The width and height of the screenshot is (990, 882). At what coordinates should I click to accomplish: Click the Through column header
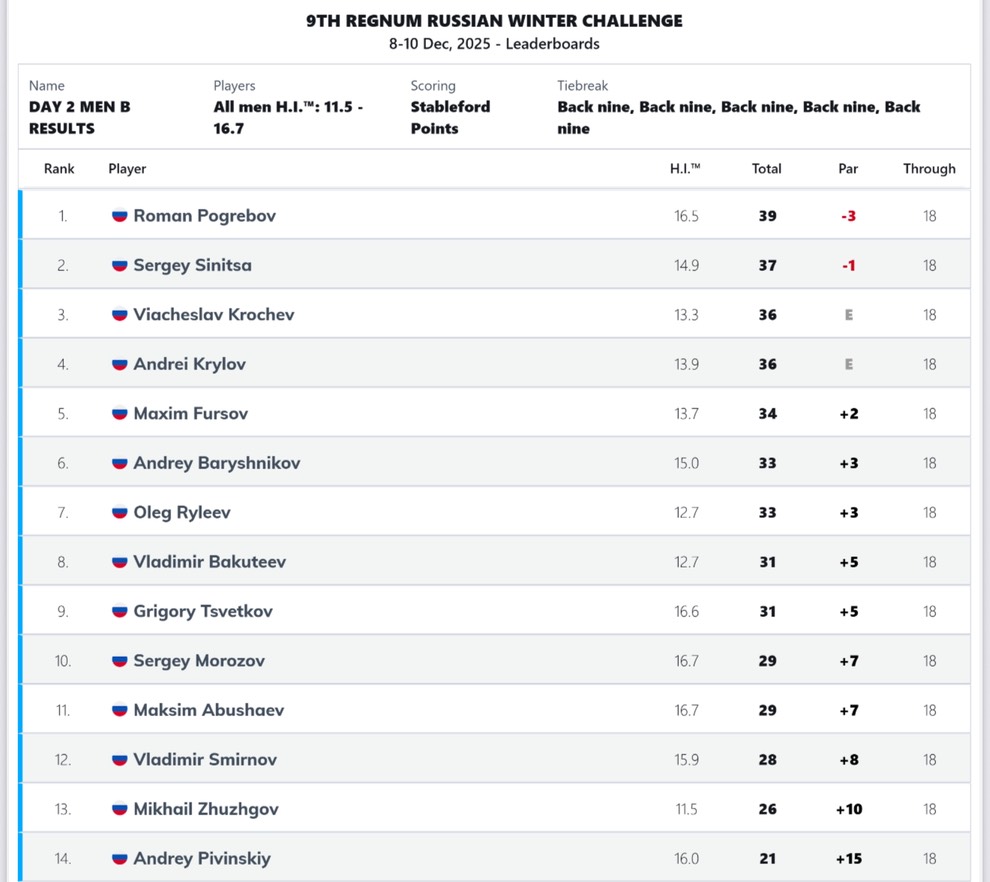coord(929,169)
